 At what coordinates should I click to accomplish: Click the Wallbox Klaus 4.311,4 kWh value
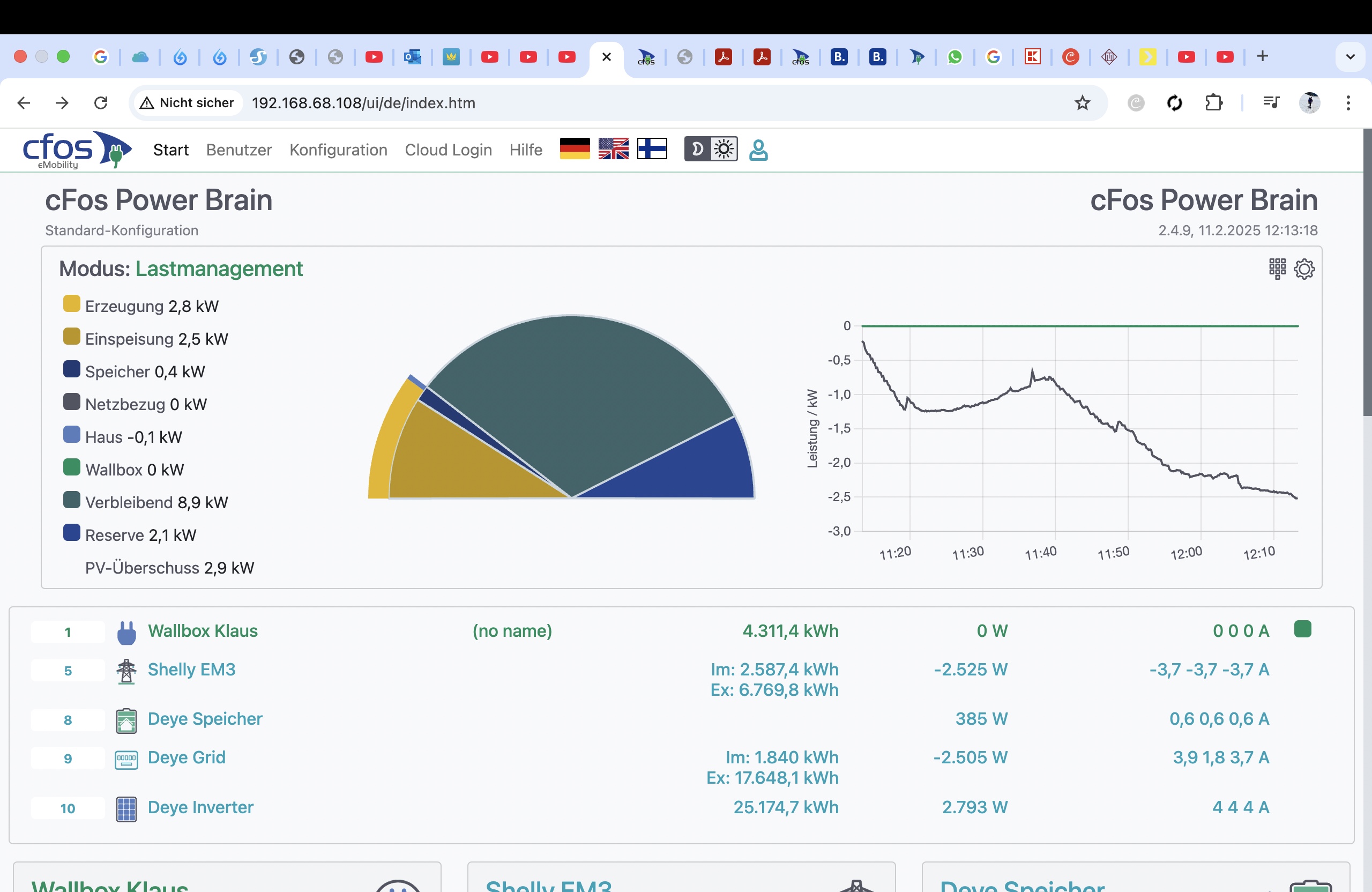(791, 631)
